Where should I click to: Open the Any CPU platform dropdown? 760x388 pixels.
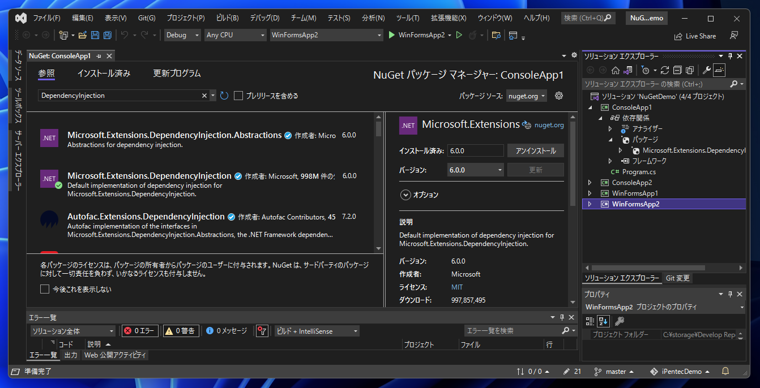(235, 35)
